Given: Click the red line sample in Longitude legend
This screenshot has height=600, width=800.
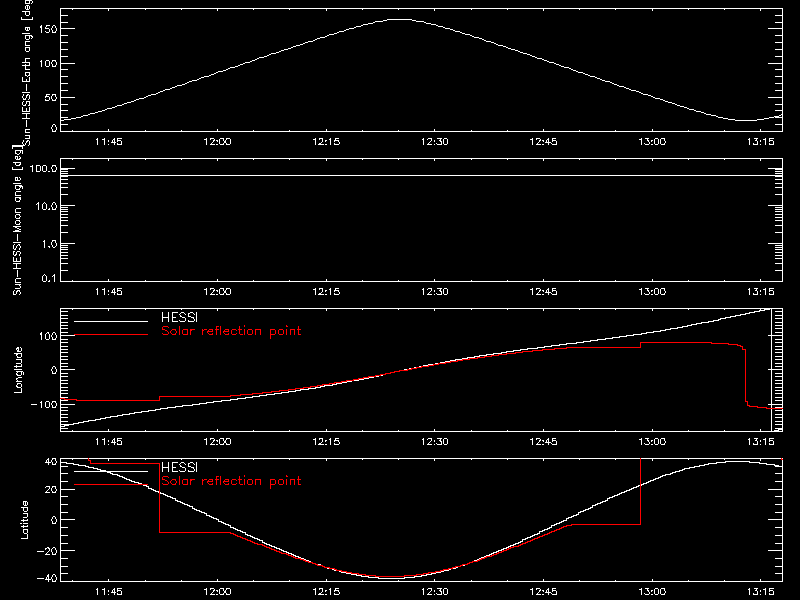Looking at the screenshot, I should pos(111,335).
